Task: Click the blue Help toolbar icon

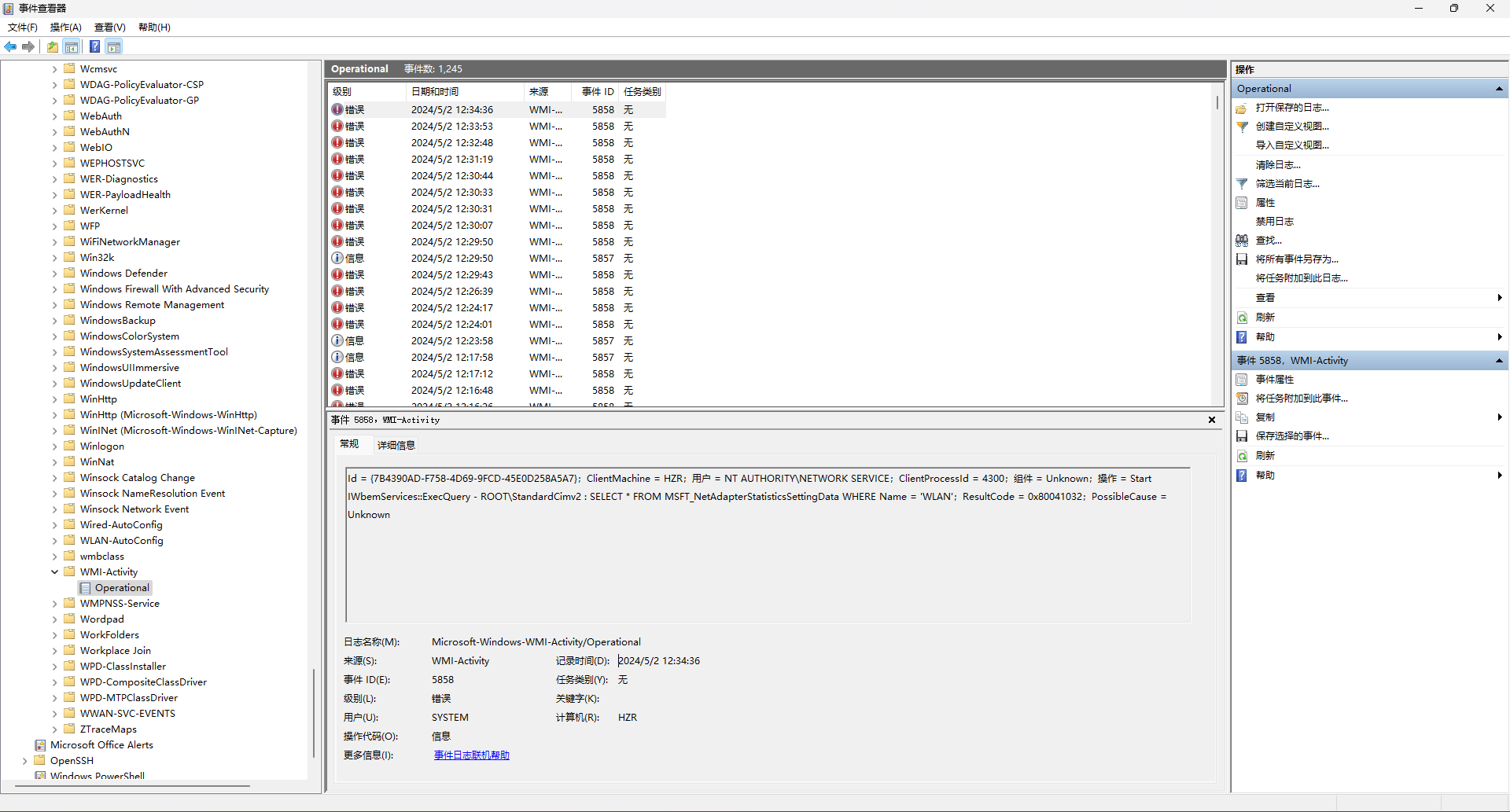Action: pyautogui.click(x=95, y=46)
